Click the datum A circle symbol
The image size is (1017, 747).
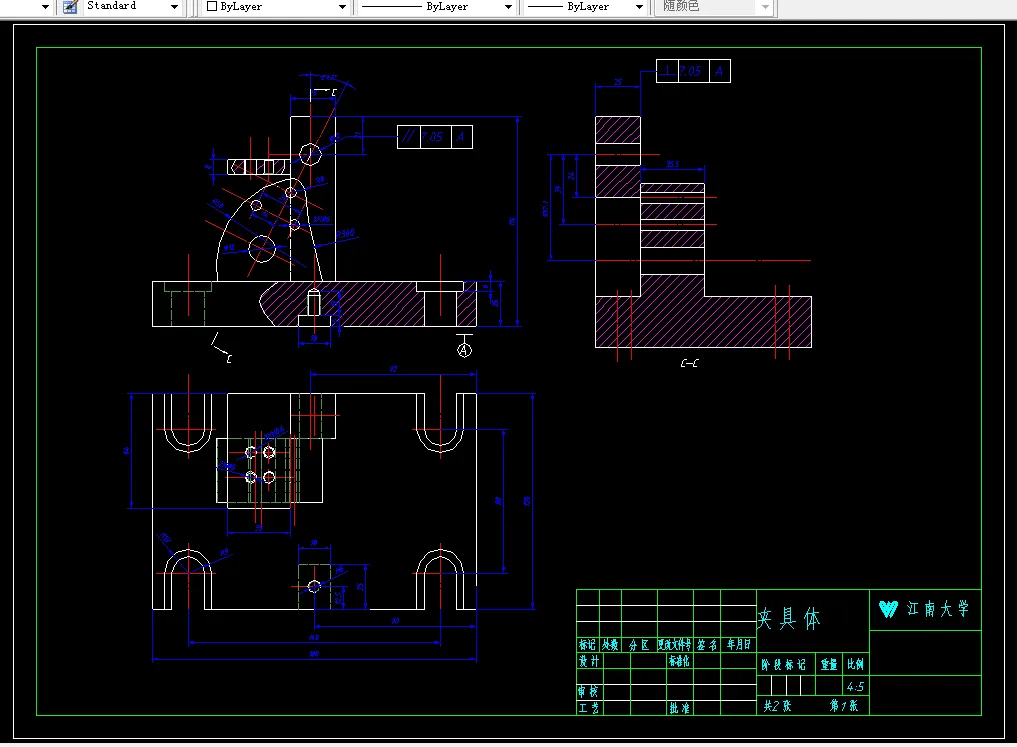[464, 350]
